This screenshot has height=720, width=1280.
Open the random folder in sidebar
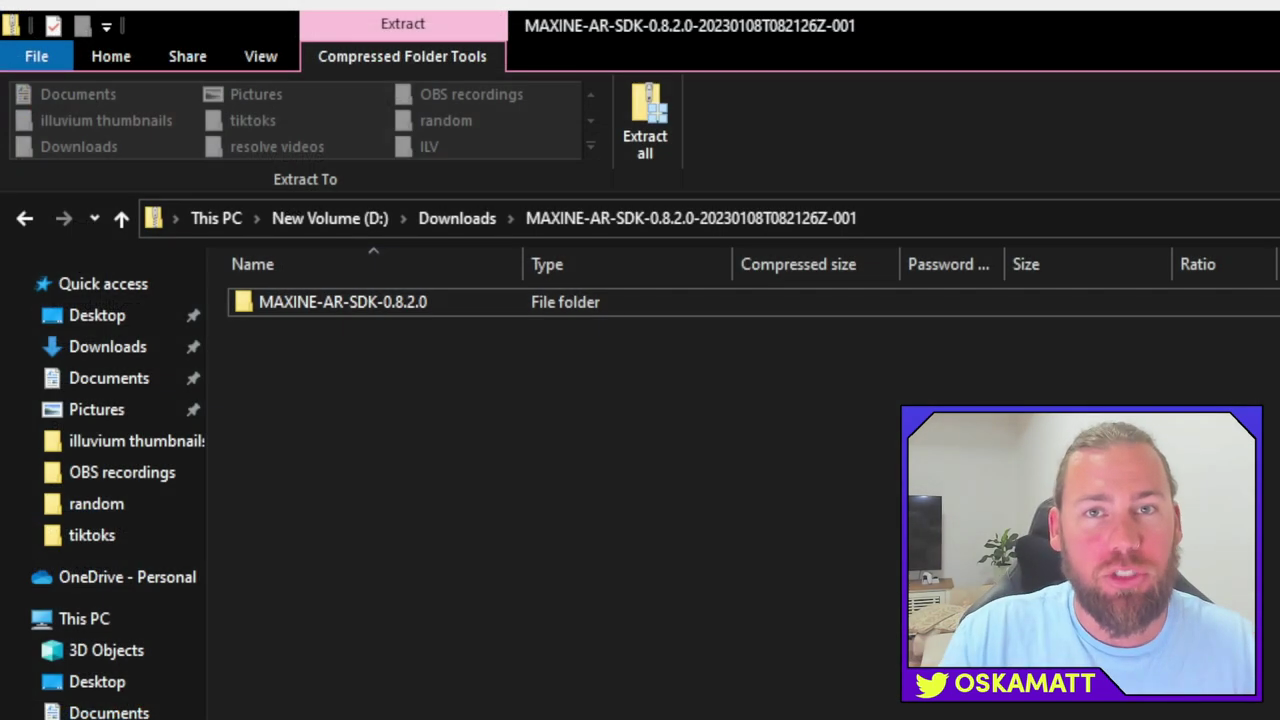96,504
